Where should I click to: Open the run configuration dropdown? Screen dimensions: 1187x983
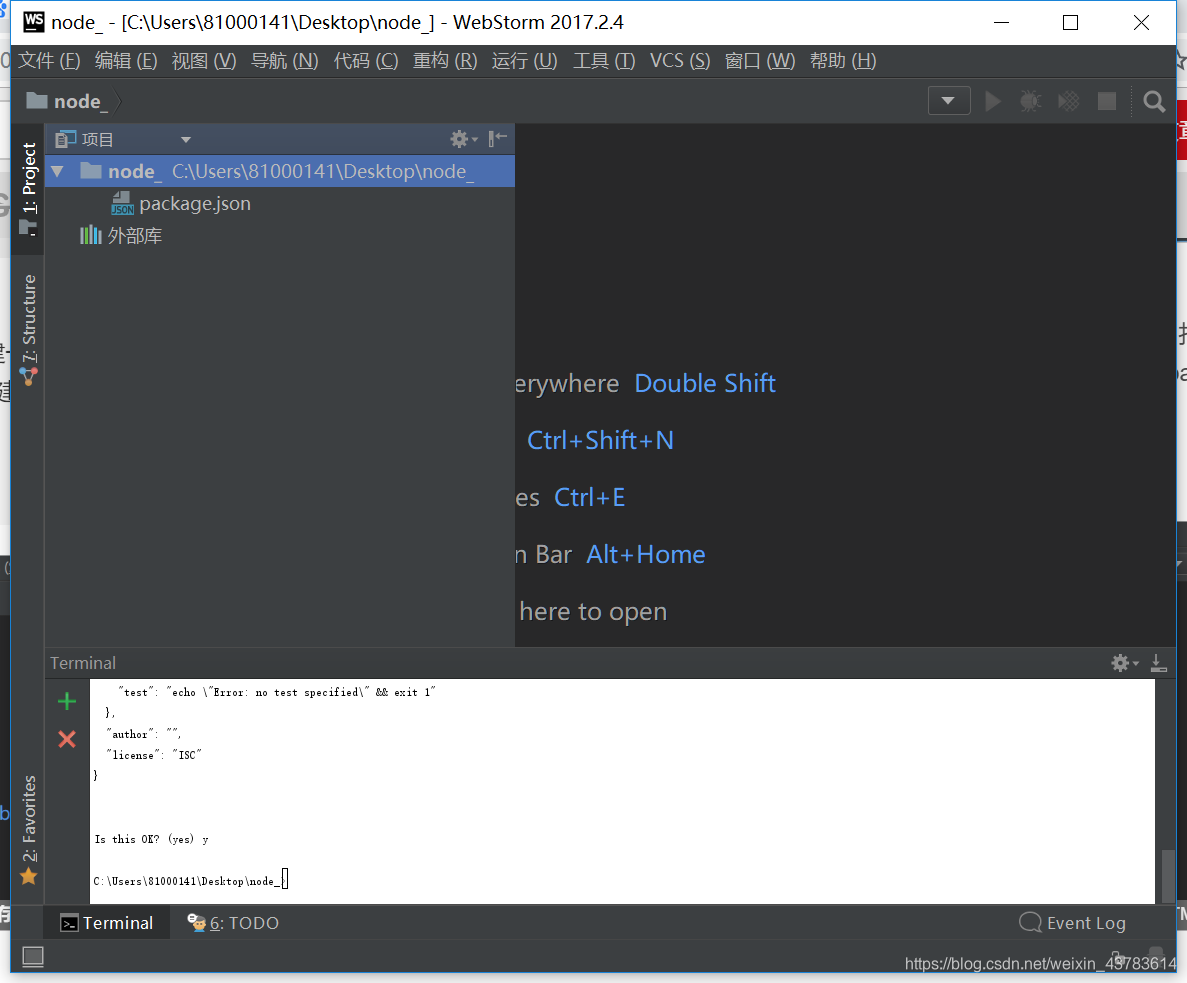(x=949, y=101)
